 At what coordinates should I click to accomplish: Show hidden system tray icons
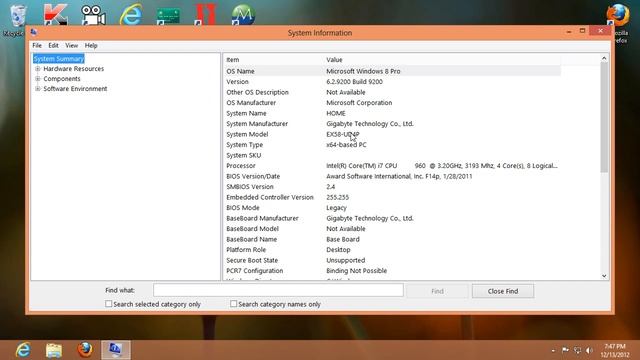pos(553,350)
